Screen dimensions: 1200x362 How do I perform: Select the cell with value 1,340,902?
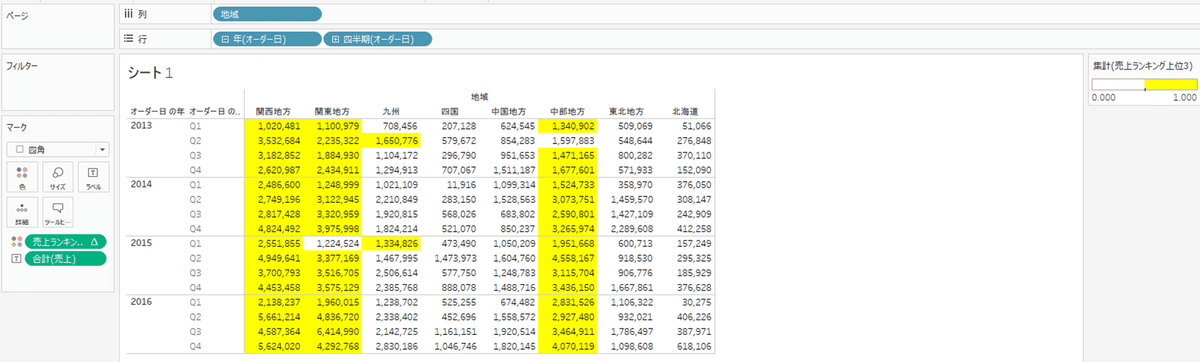pyautogui.click(x=567, y=127)
